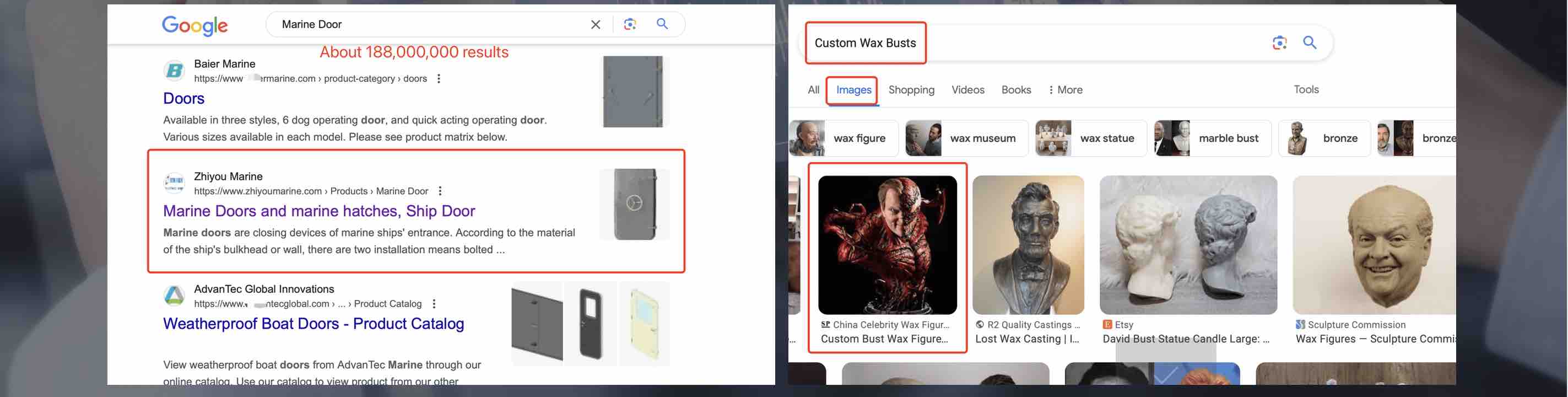Switch to the All tab

pyautogui.click(x=813, y=90)
